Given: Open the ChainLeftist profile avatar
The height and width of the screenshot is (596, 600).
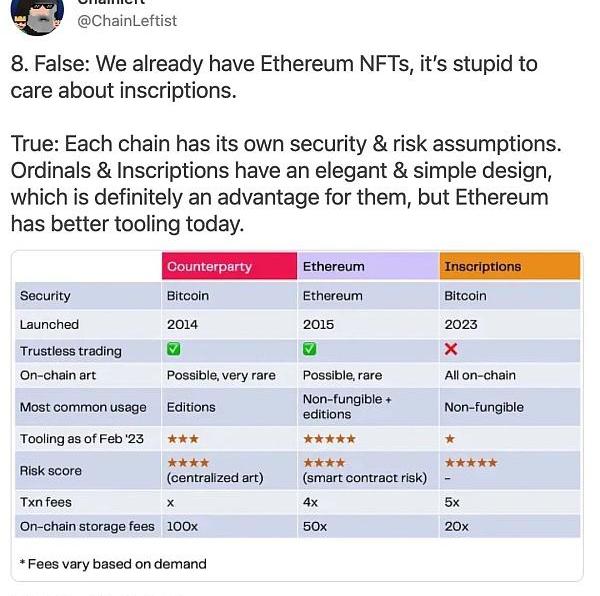Looking at the screenshot, I should [x=37, y=15].
